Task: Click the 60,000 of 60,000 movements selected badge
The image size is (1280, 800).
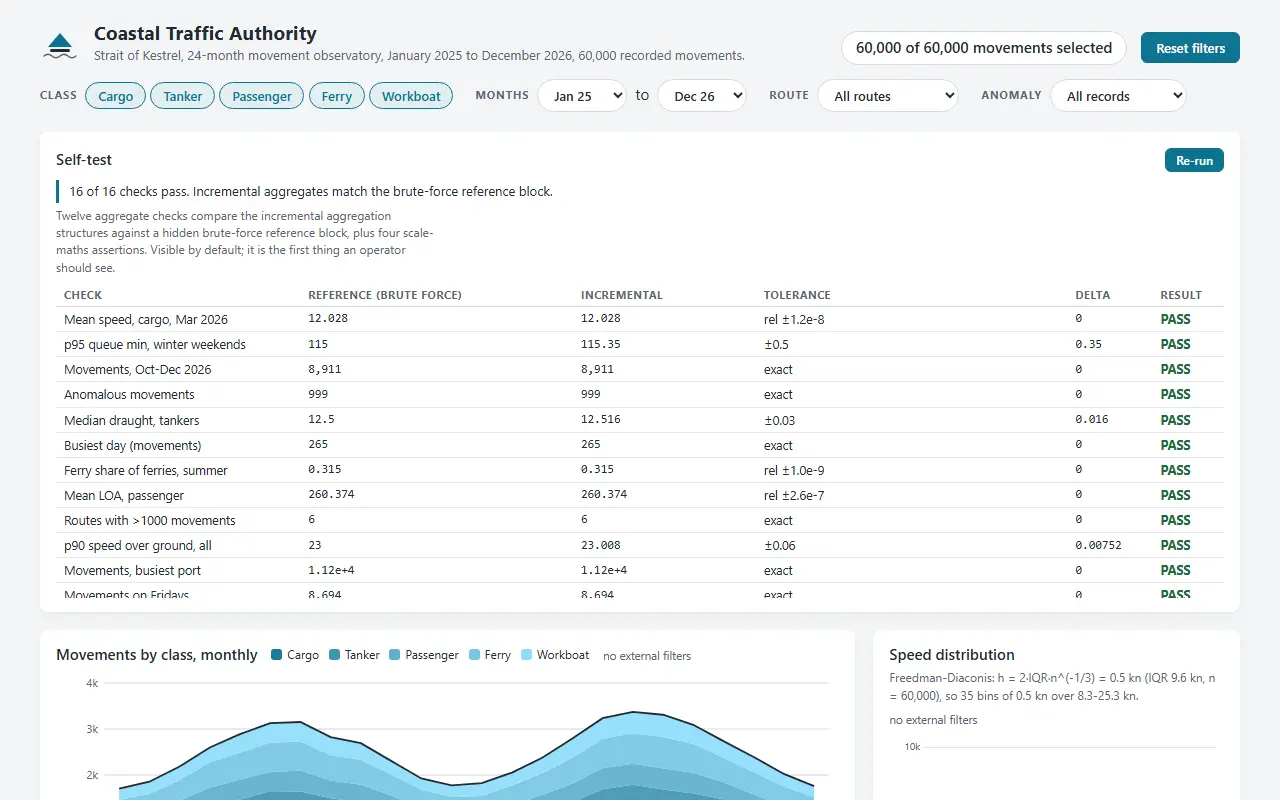Action: (x=984, y=48)
